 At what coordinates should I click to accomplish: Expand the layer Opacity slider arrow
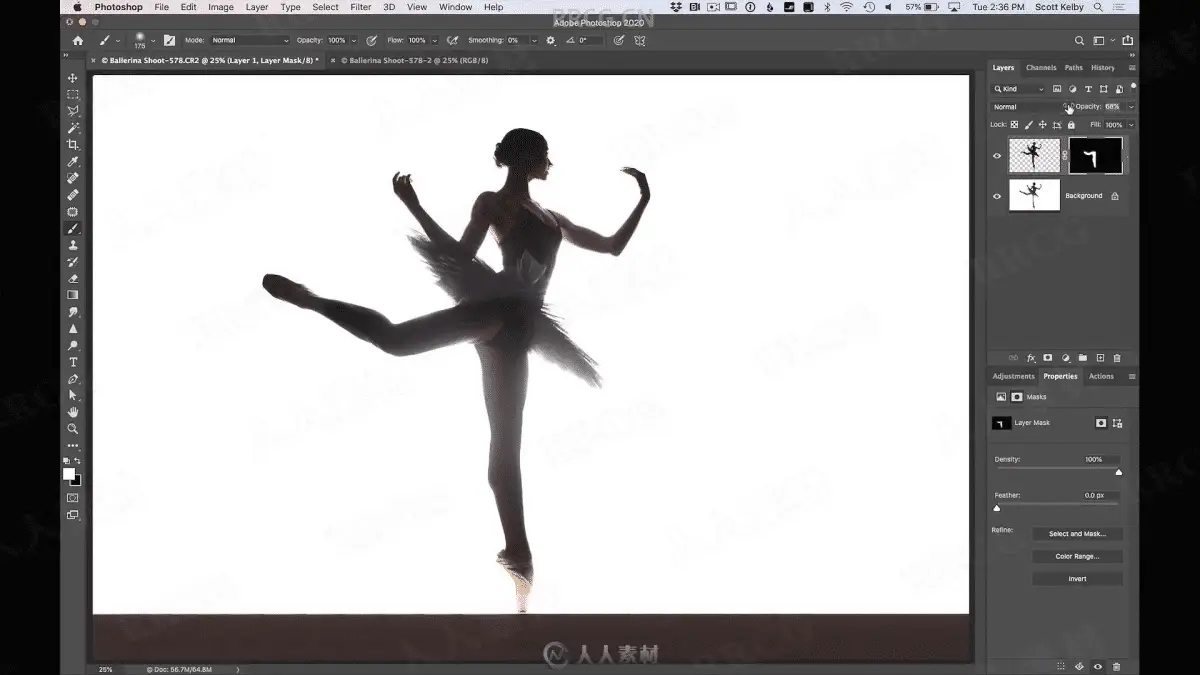pos(1131,107)
